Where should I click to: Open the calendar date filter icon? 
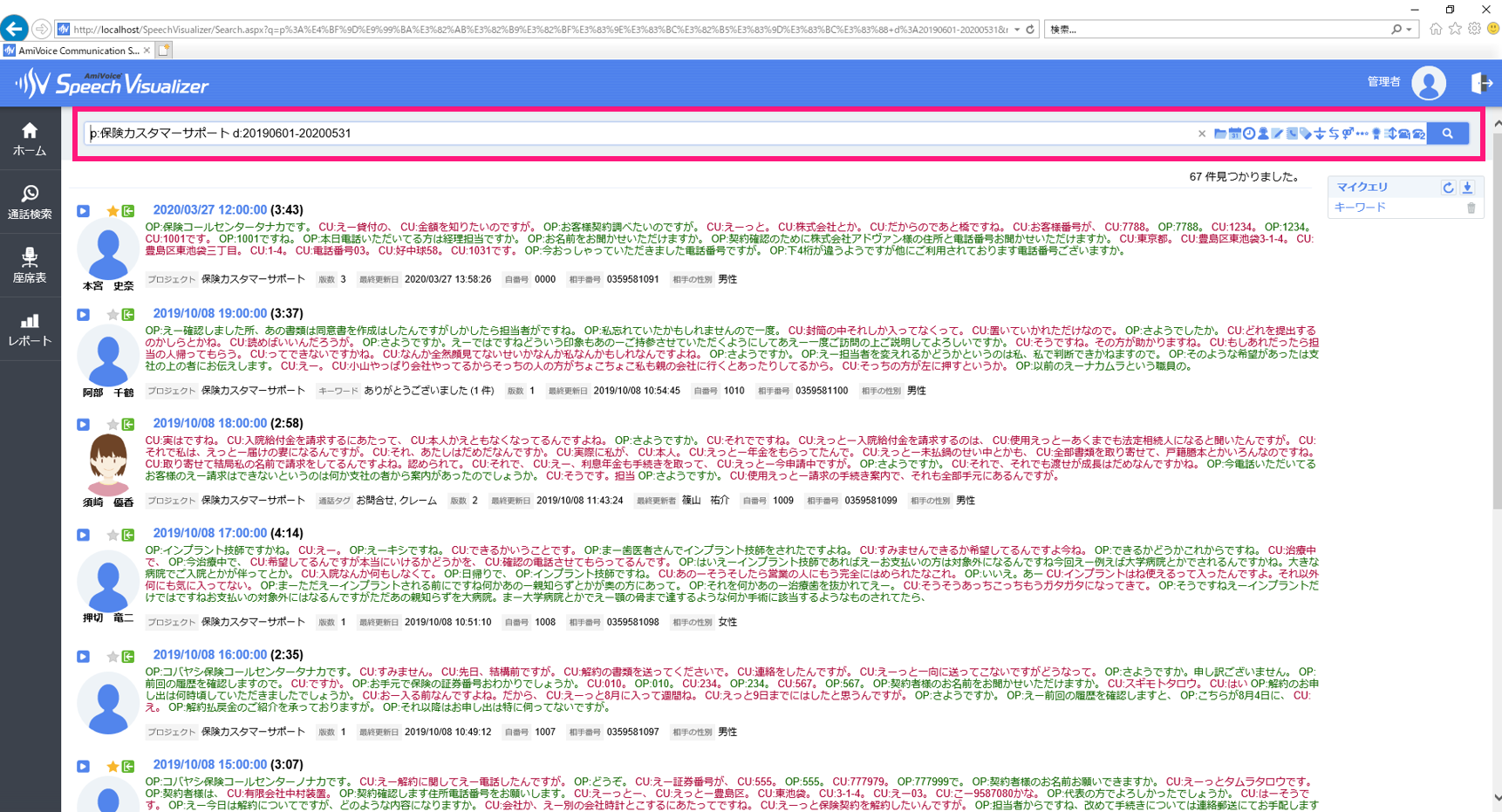(x=1235, y=133)
